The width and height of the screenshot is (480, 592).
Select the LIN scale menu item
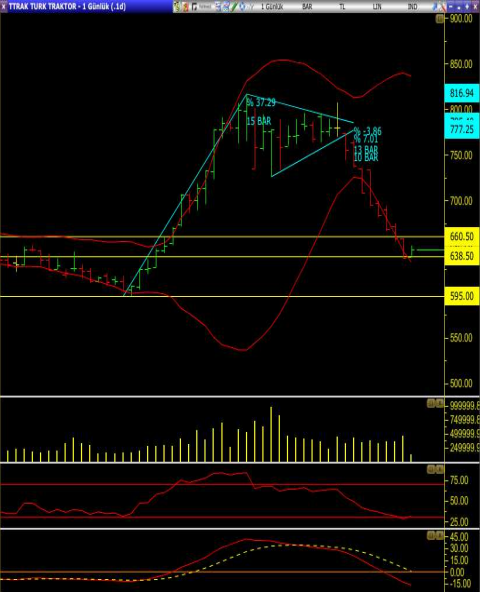(377, 7)
